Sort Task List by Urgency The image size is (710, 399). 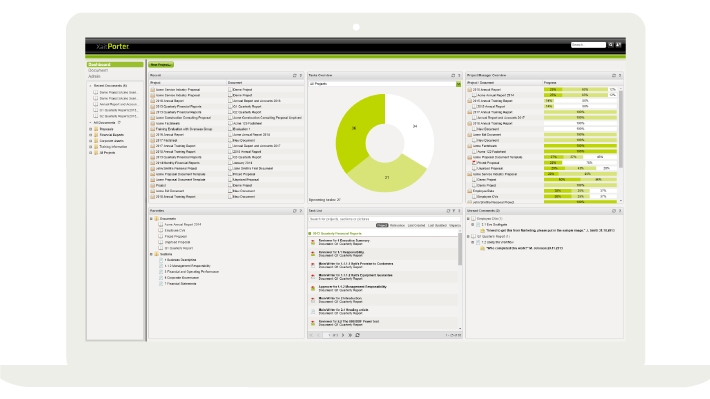pyautogui.click(x=455, y=226)
